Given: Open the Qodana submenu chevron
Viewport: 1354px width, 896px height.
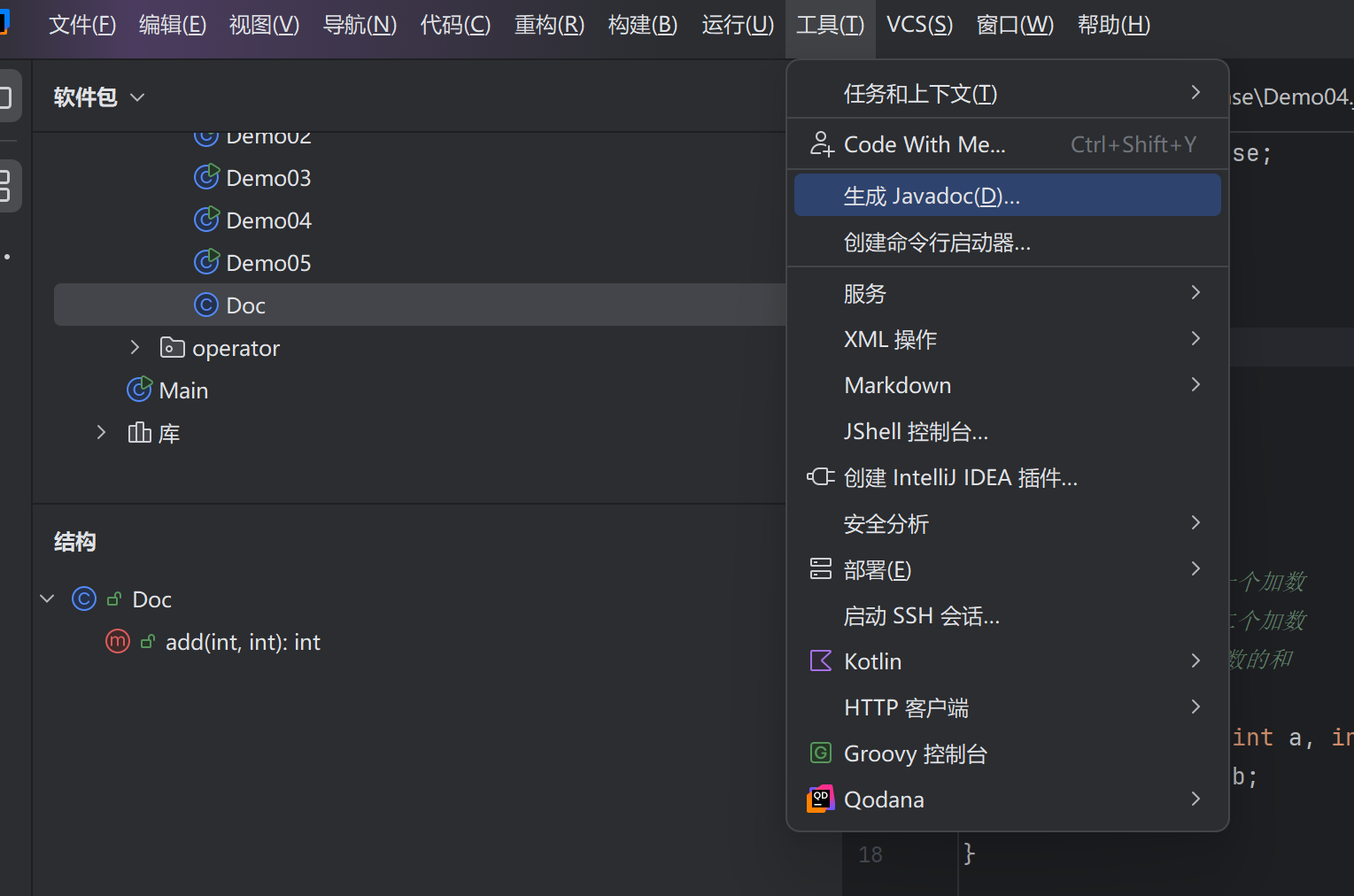Looking at the screenshot, I should pos(1195,799).
